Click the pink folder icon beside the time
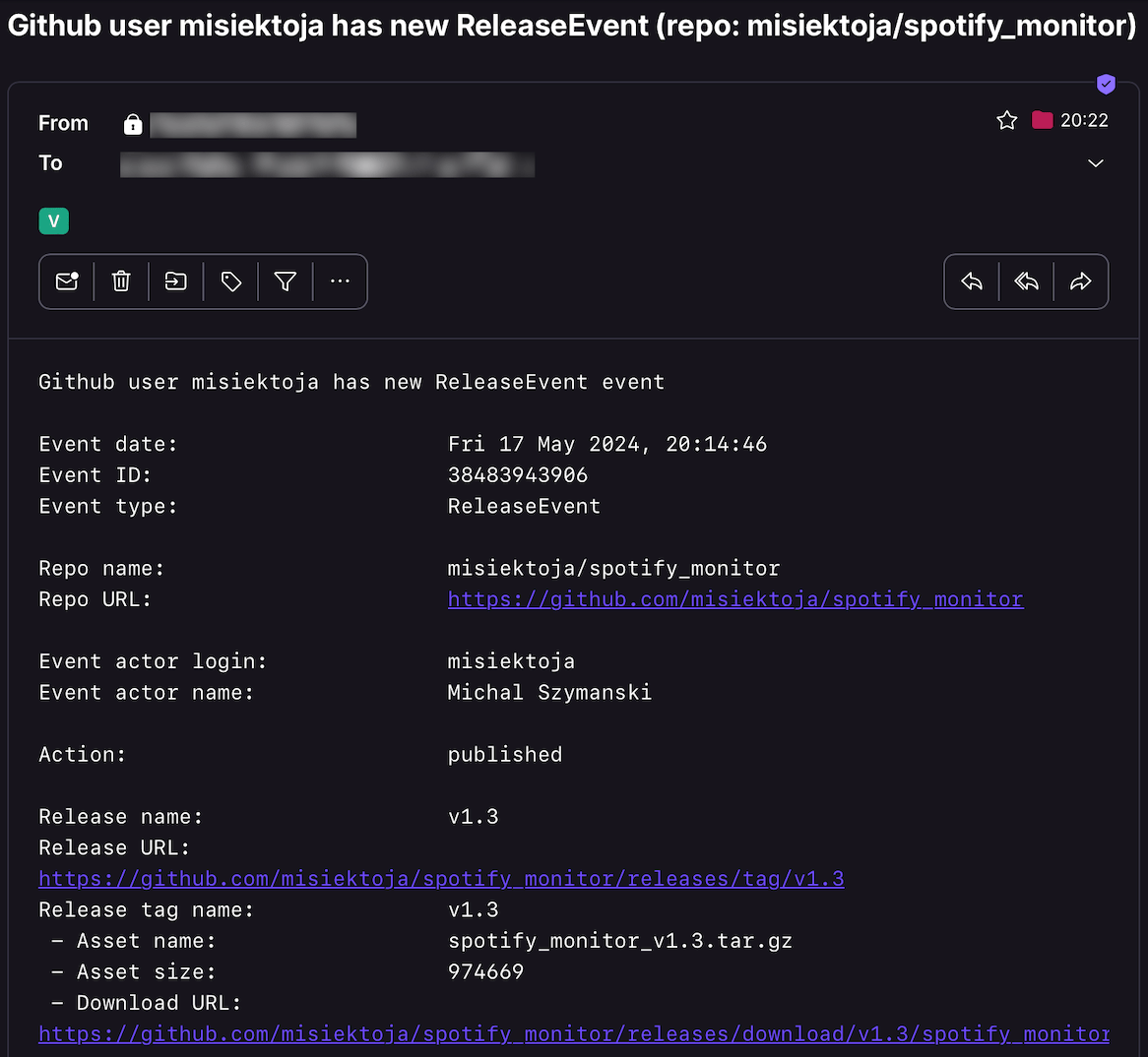The height and width of the screenshot is (1057, 1148). [x=1042, y=120]
